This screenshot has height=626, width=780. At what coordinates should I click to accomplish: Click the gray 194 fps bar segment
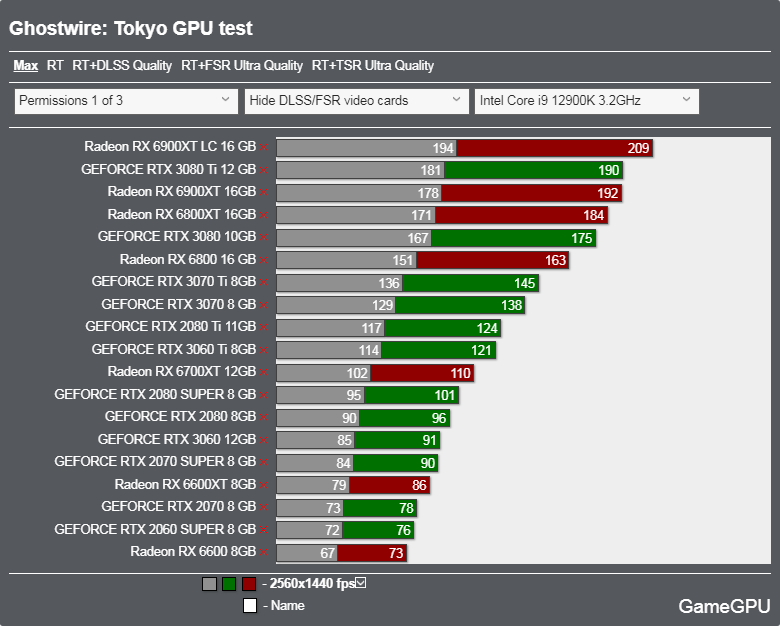coord(367,148)
